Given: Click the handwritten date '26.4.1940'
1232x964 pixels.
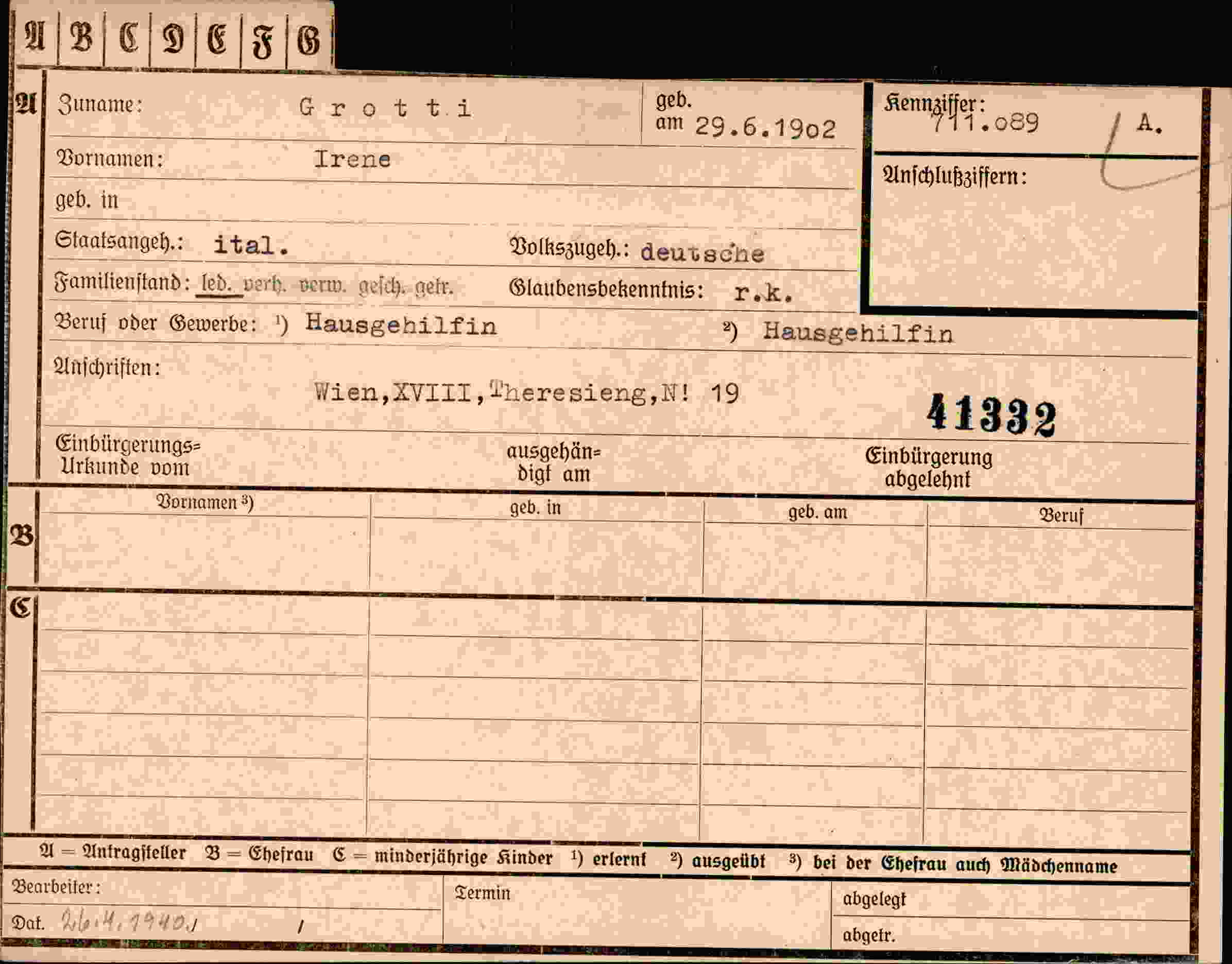Looking at the screenshot, I should tap(125, 922).
